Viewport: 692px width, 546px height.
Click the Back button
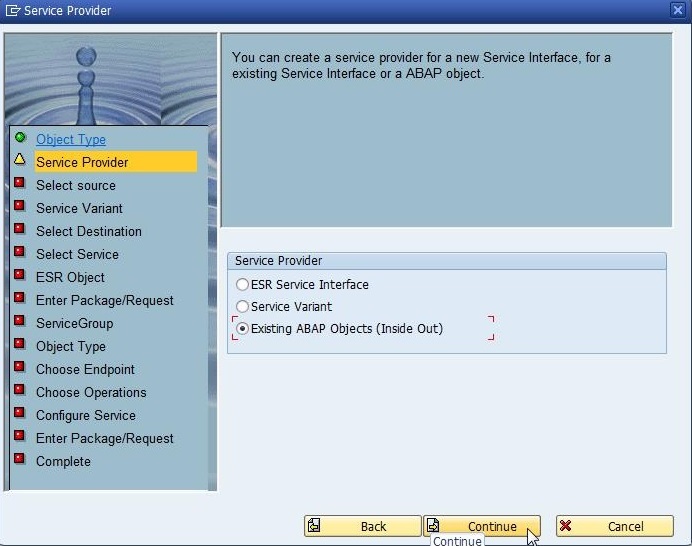[x=362, y=526]
